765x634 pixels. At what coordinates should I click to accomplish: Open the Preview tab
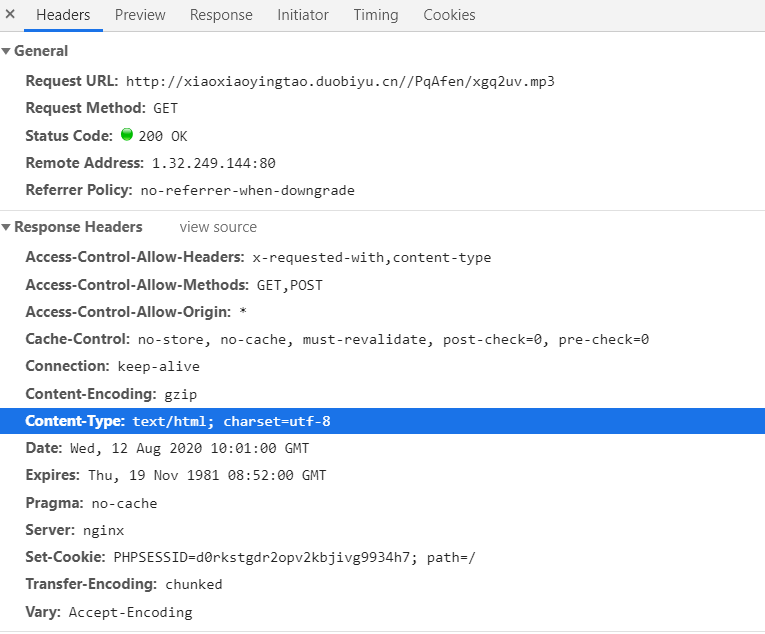pyautogui.click(x=140, y=15)
